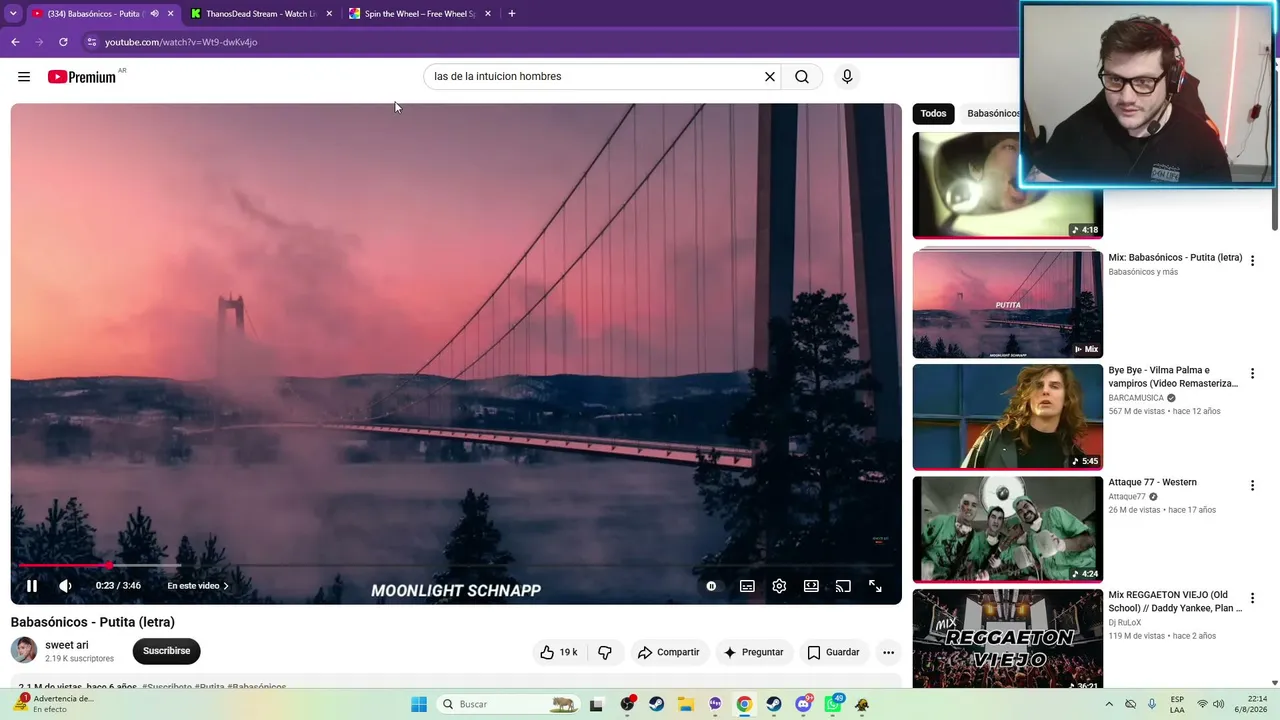Show hidden system tray icons
1280x720 pixels.
point(1109,704)
